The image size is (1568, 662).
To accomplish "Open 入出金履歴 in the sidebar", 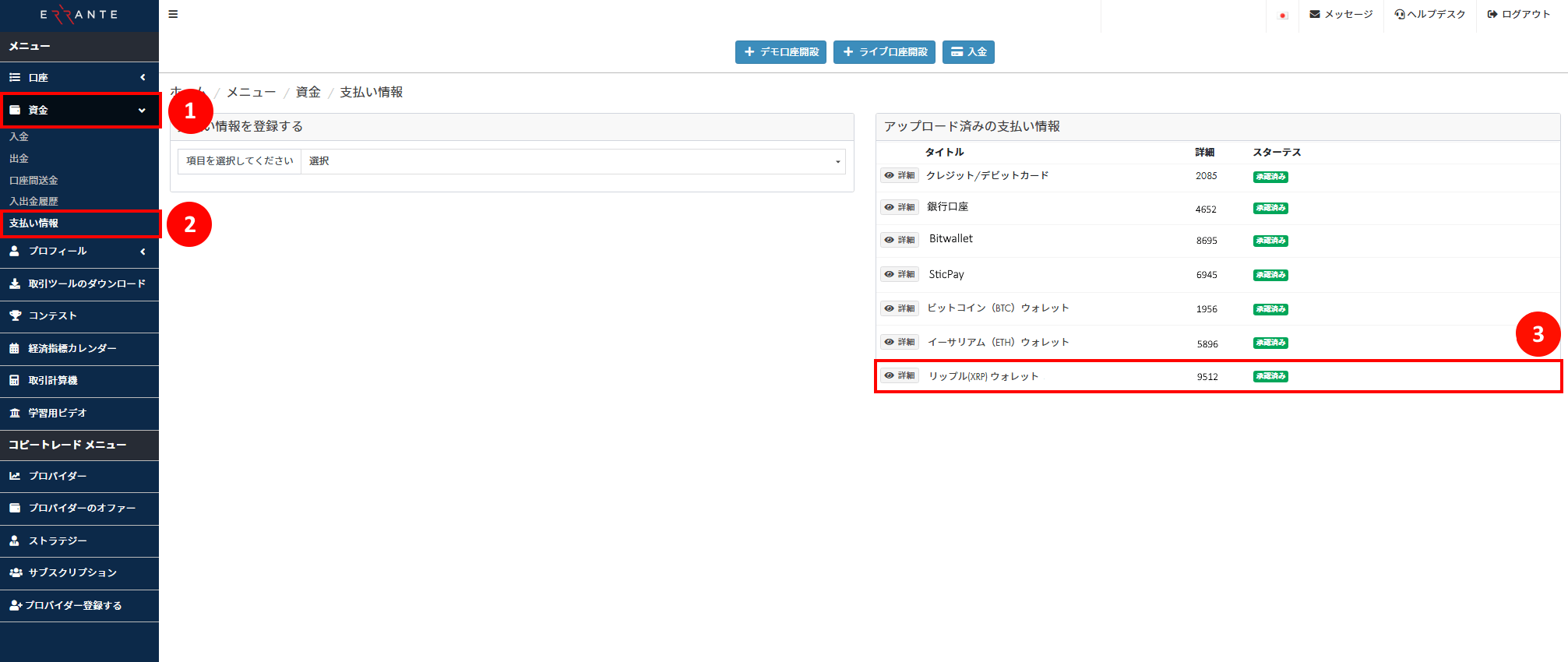I will (33, 201).
